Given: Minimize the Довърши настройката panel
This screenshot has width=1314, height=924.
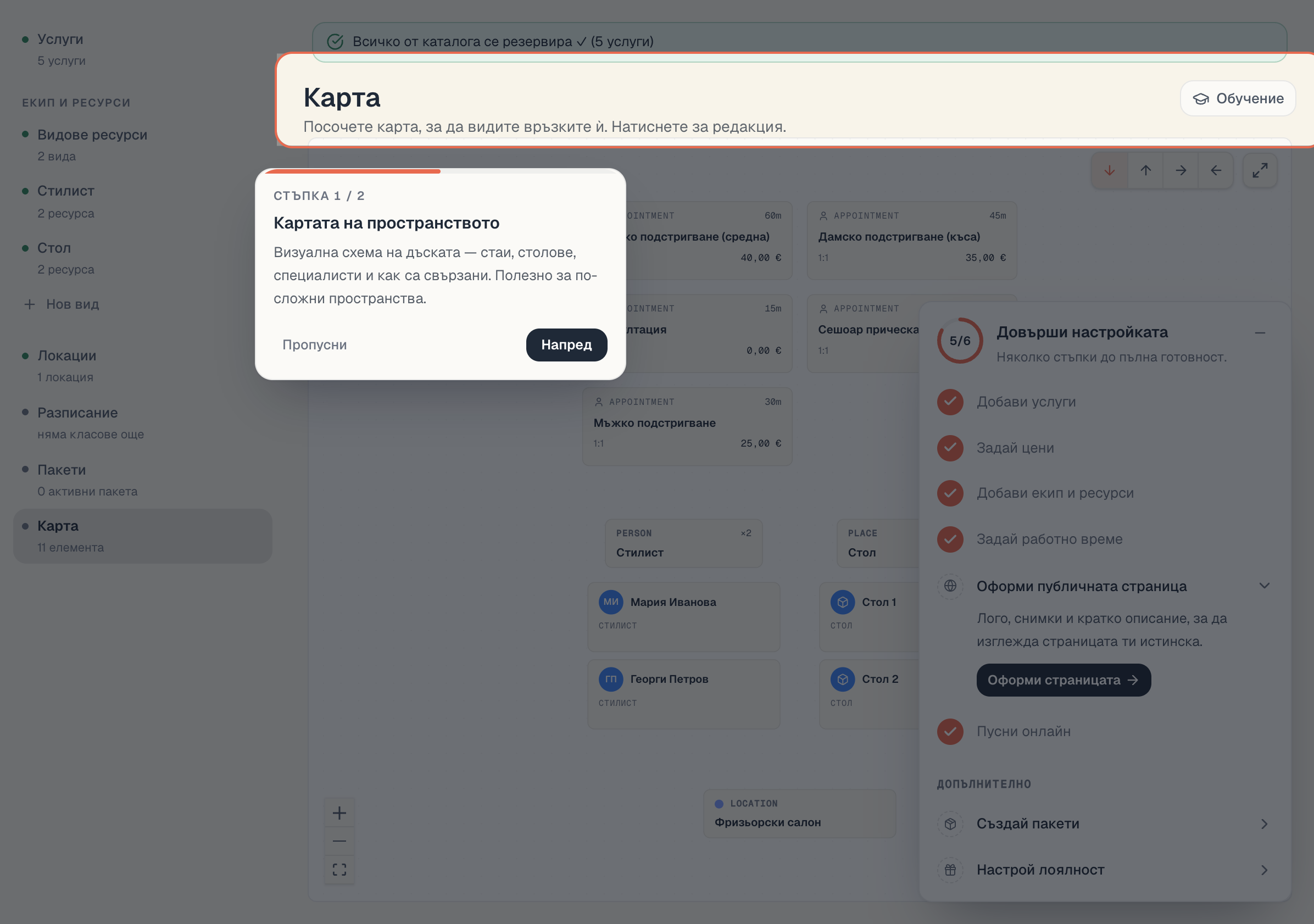Looking at the screenshot, I should [1260, 332].
